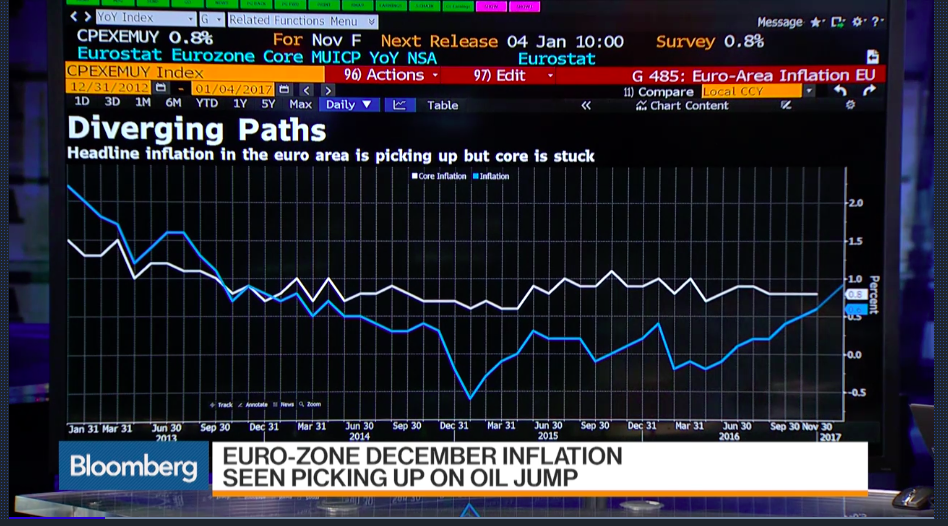Click the 01/04/2017 end date field

pos(233,89)
